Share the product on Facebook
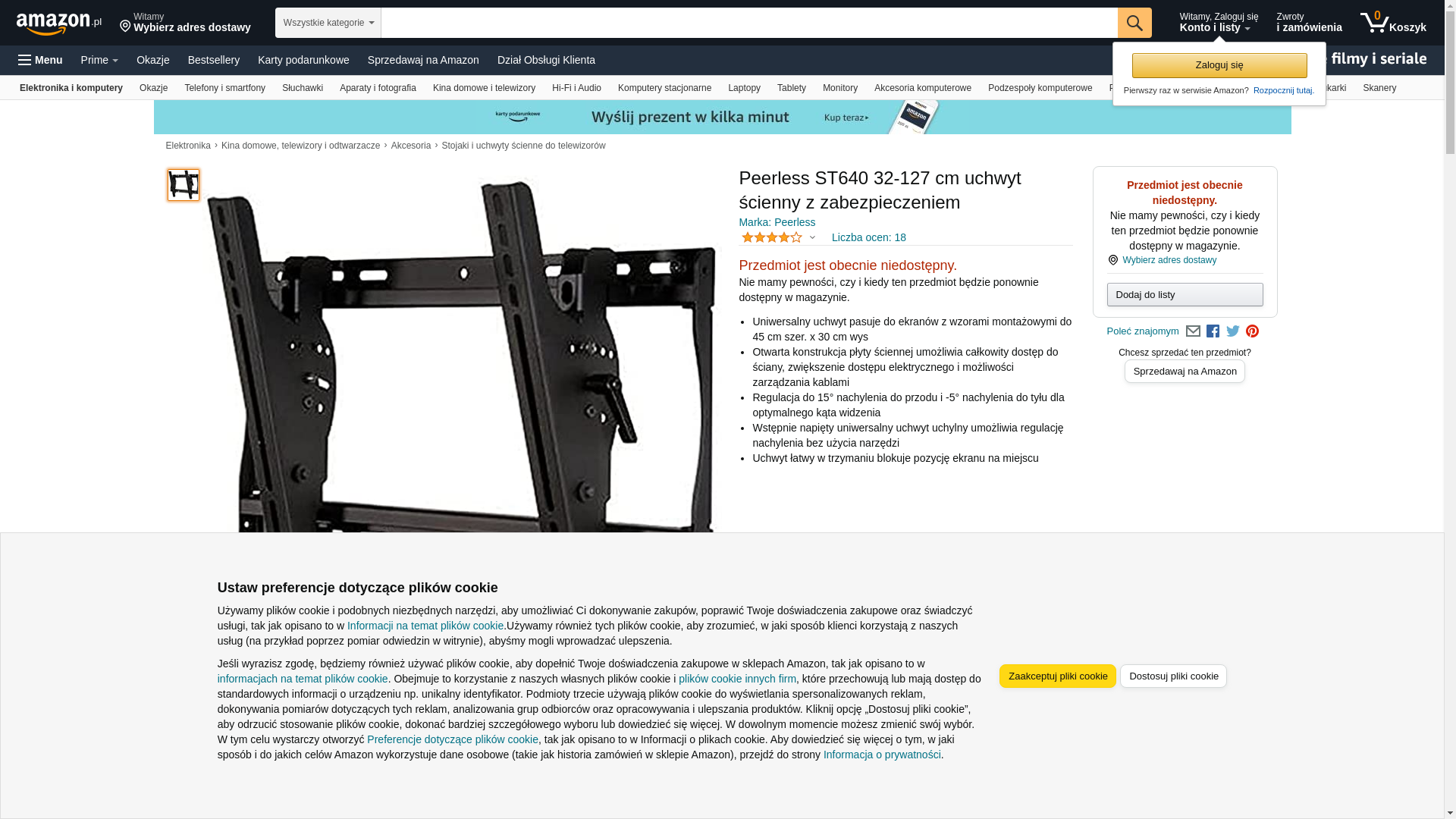 (1213, 331)
